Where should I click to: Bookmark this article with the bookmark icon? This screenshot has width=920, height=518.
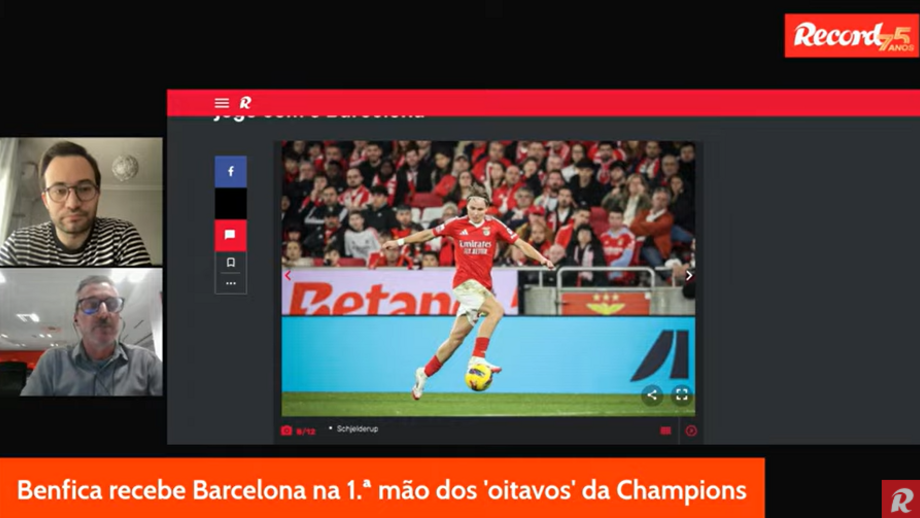click(x=231, y=262)
